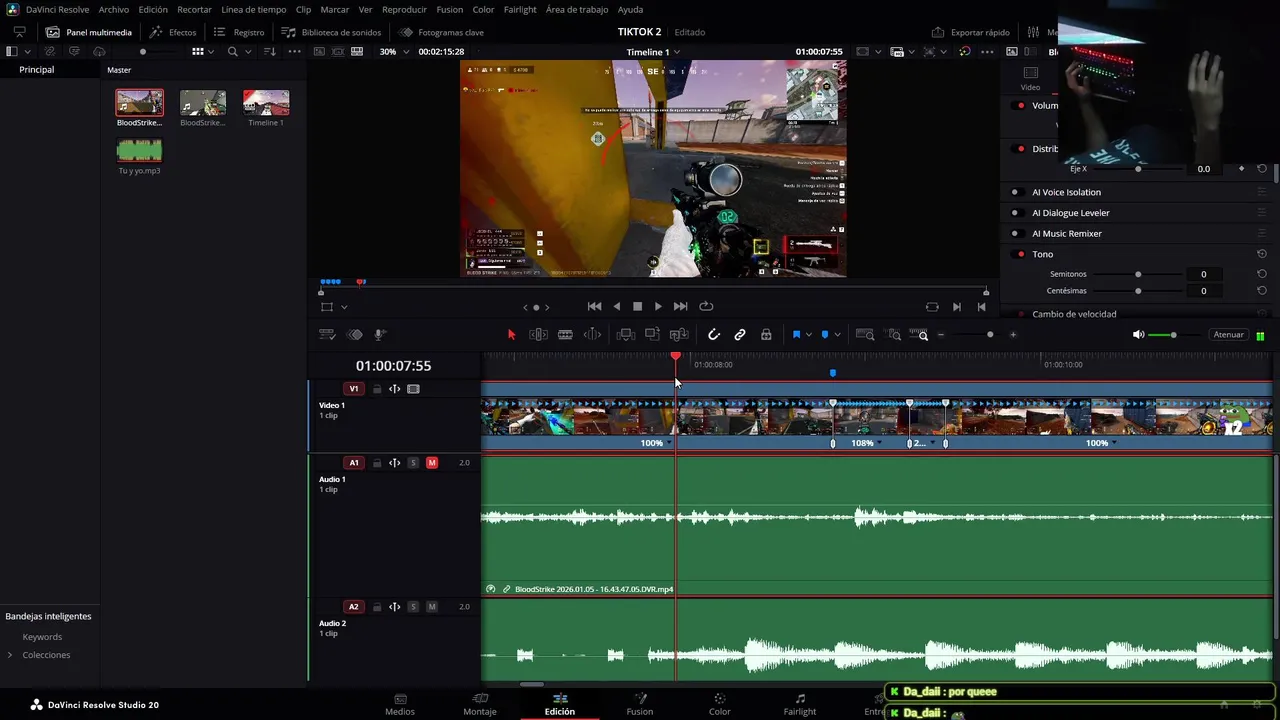Click the A1 destination control

click(x=353, y=463)
